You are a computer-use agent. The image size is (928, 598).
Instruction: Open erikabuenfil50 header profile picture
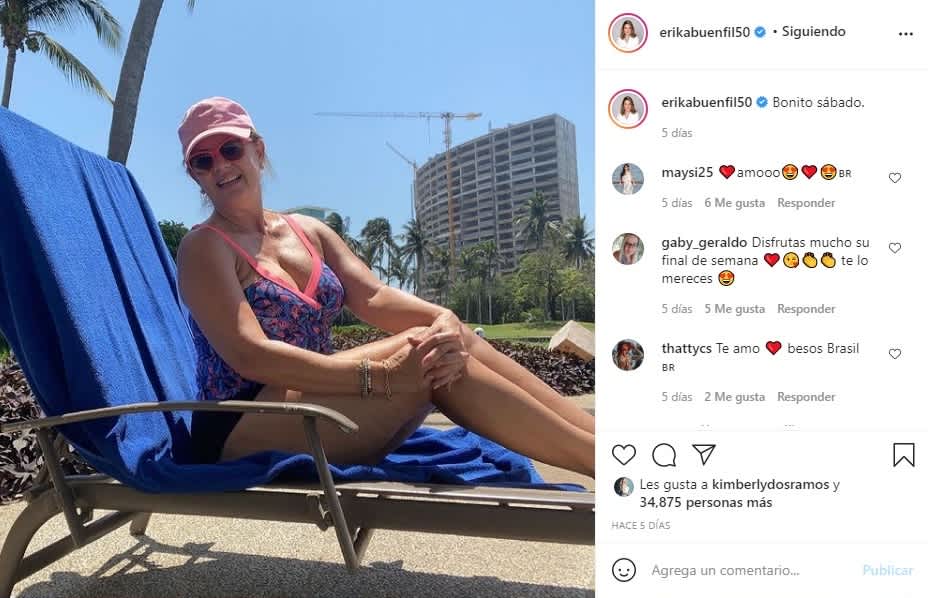628,33
